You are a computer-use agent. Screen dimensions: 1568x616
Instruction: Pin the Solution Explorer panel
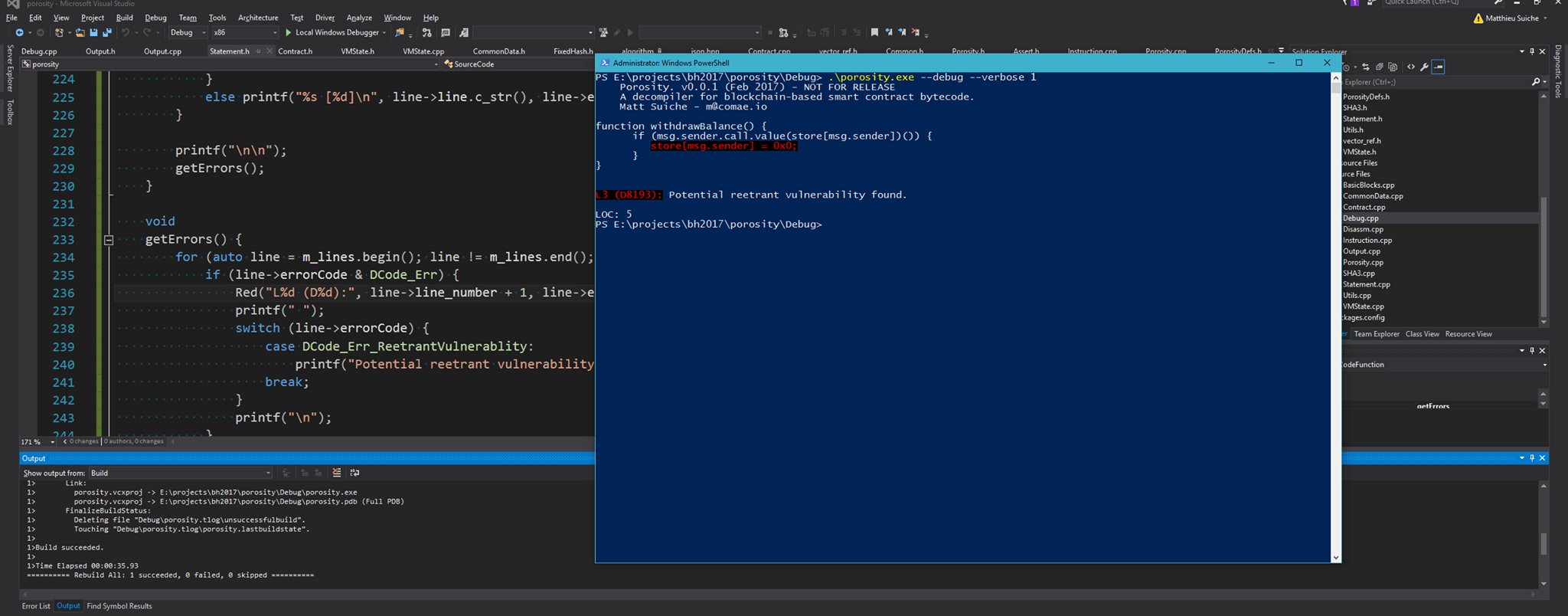(1532, 51)
